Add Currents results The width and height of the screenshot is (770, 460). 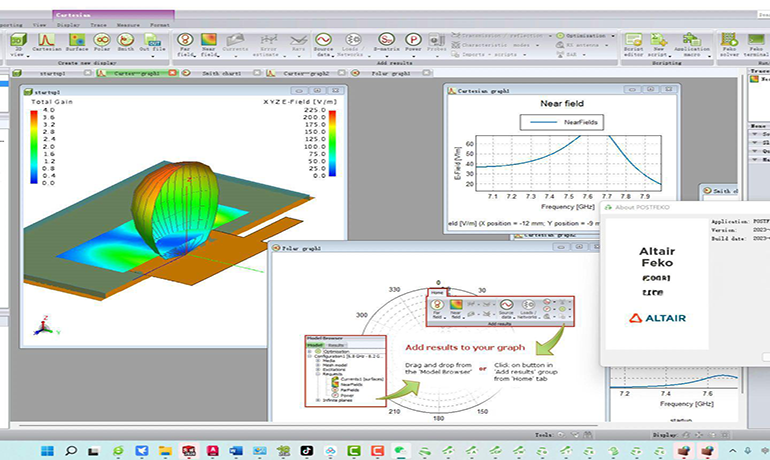[235, 42]
